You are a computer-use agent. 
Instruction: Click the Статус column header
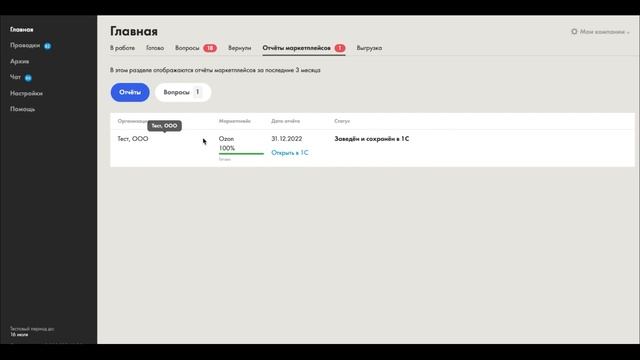pos(342,121)
